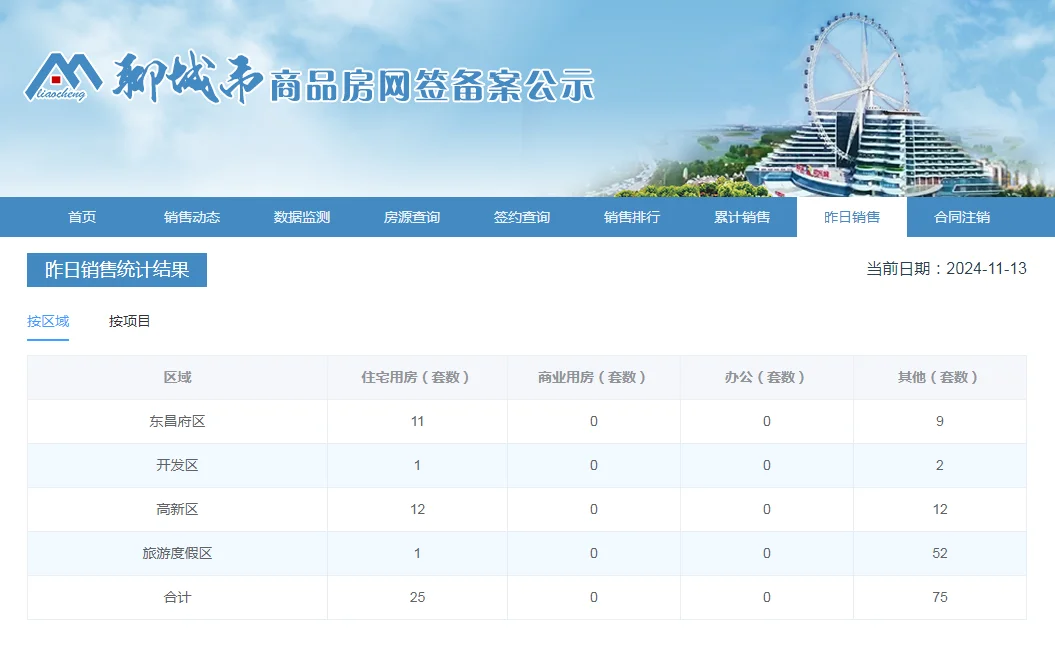Click the 旅游度假区 region cell
This screenshot has width=1055, height=653.
coord(177,553)
